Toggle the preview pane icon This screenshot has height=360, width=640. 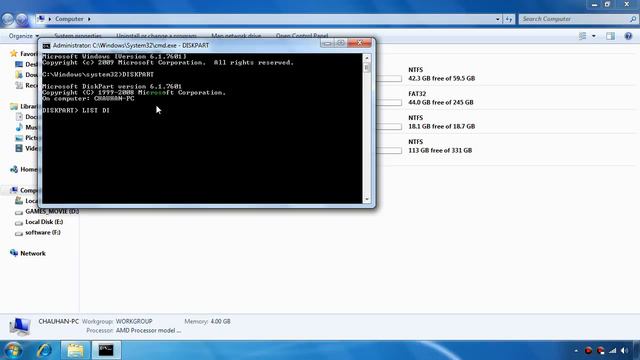[610, 36]
